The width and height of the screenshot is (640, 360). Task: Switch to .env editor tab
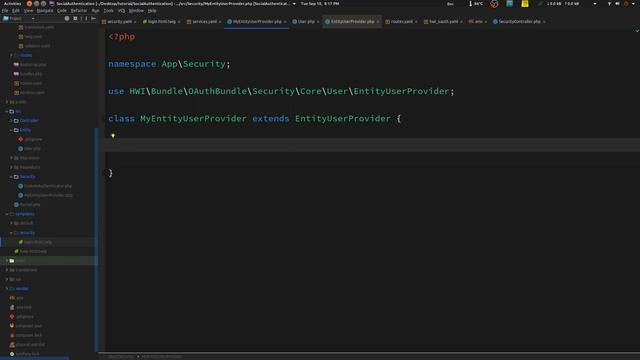tap(478, 22)
